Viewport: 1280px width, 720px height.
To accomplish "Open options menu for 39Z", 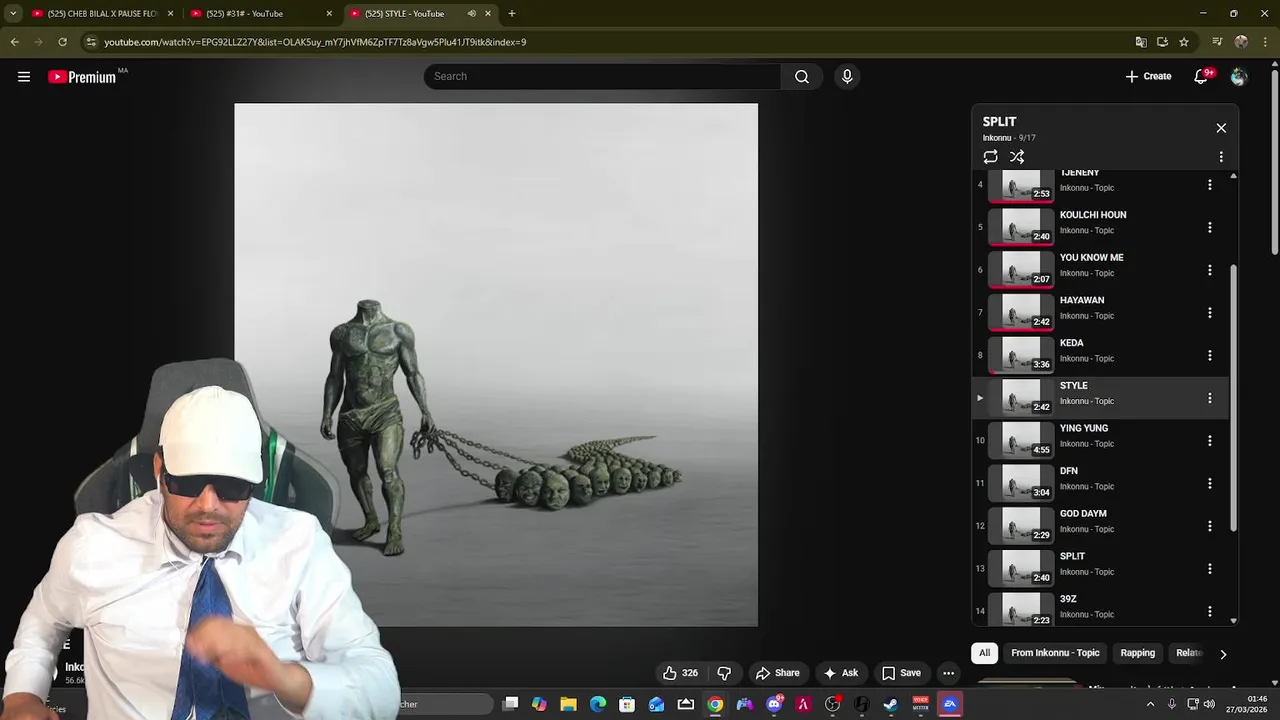I will (1210, 612).
